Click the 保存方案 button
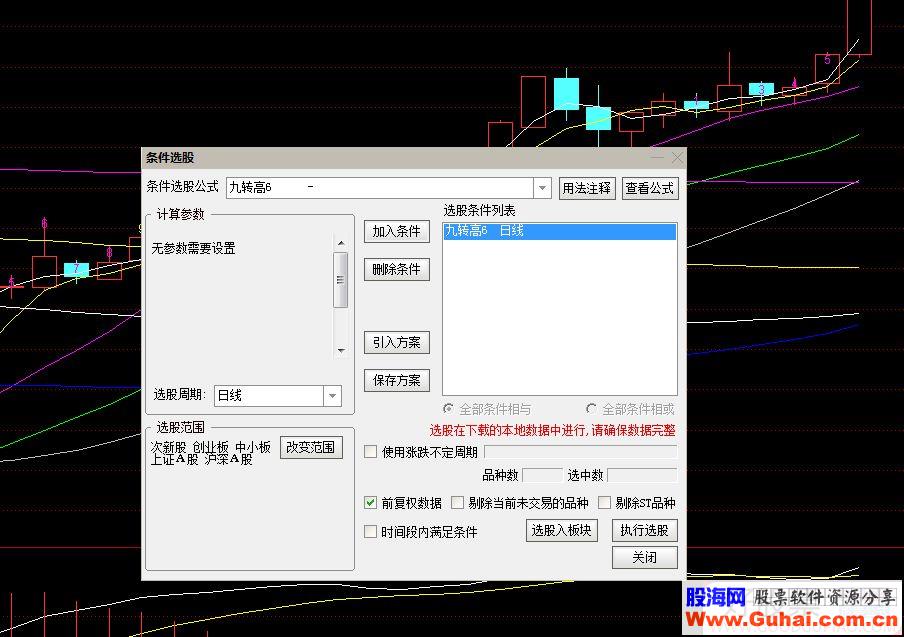The height and width of the screenshot is (637, 904). (x=397, y=380)
